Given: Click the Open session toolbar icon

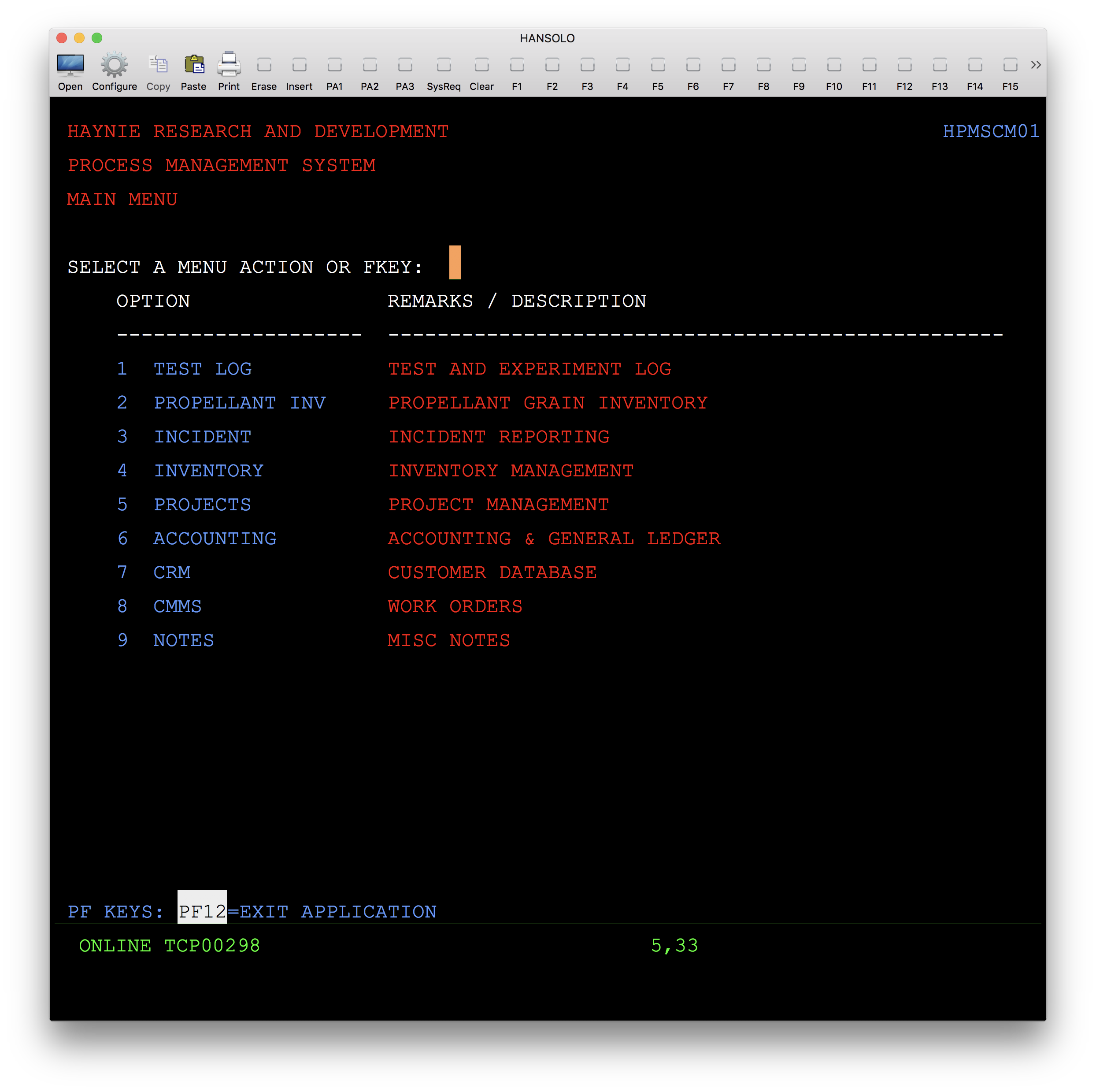Looking at the screenshot, I should point(70,66).
